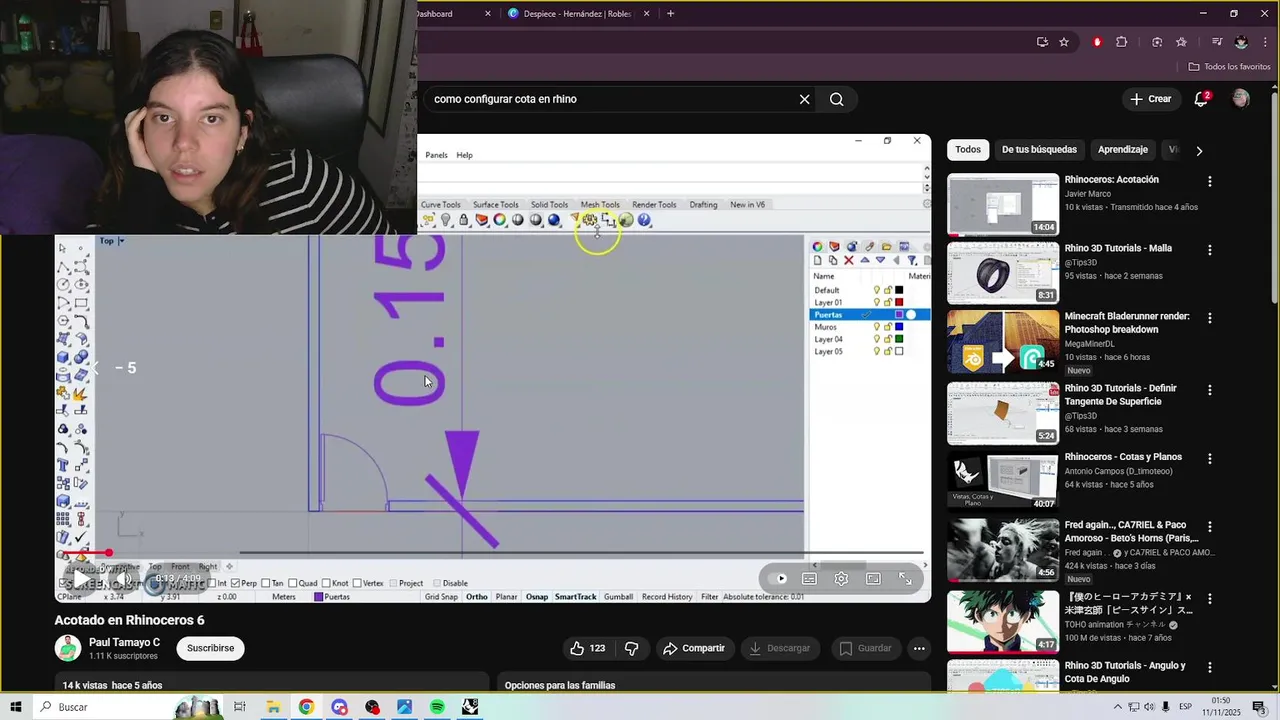Toggle Muros layer visibility bulb
Screen dimensions: 1280x720
tap(877, 327)
